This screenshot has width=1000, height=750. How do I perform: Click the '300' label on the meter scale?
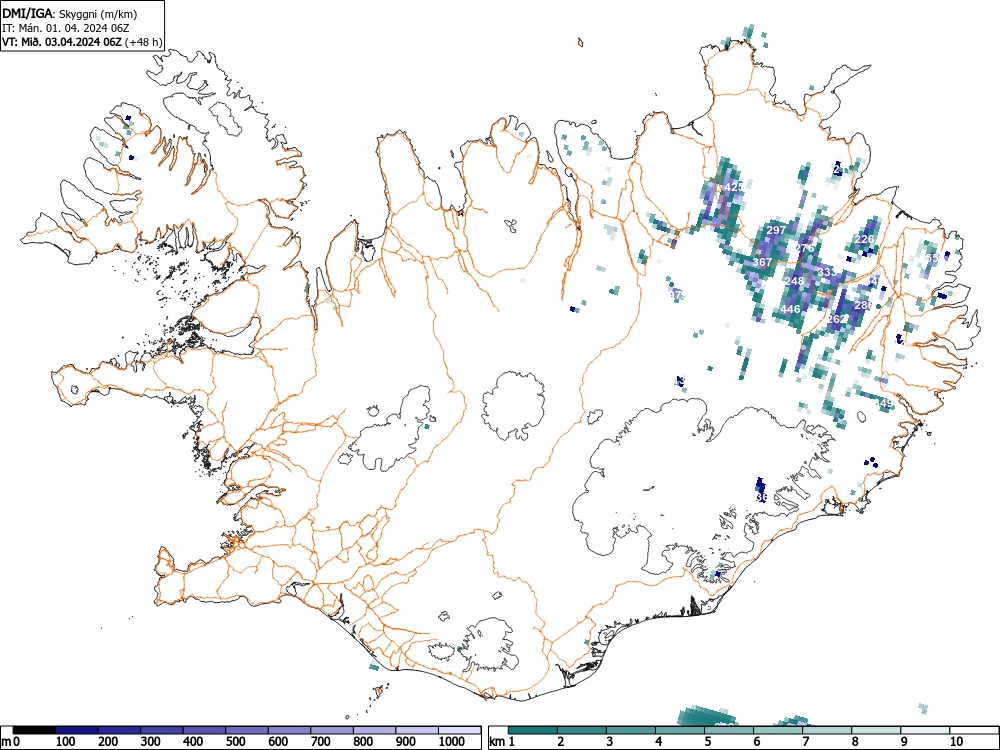(151, 742)
